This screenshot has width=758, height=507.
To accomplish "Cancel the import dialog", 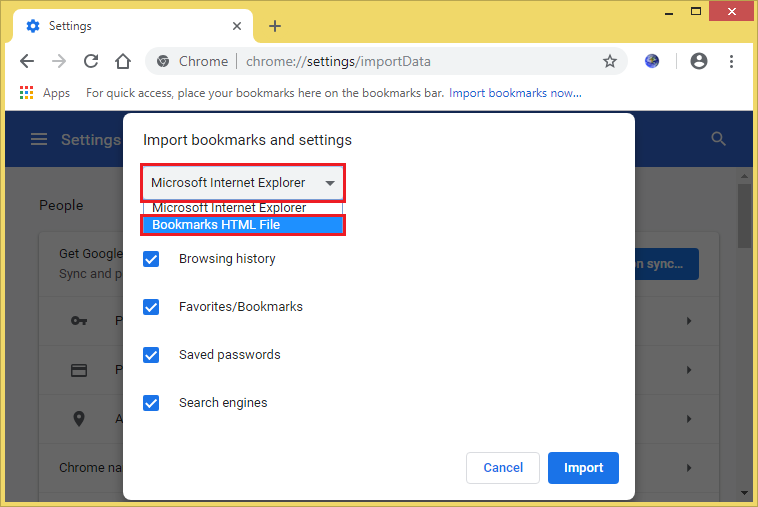I will pos(503,468).
